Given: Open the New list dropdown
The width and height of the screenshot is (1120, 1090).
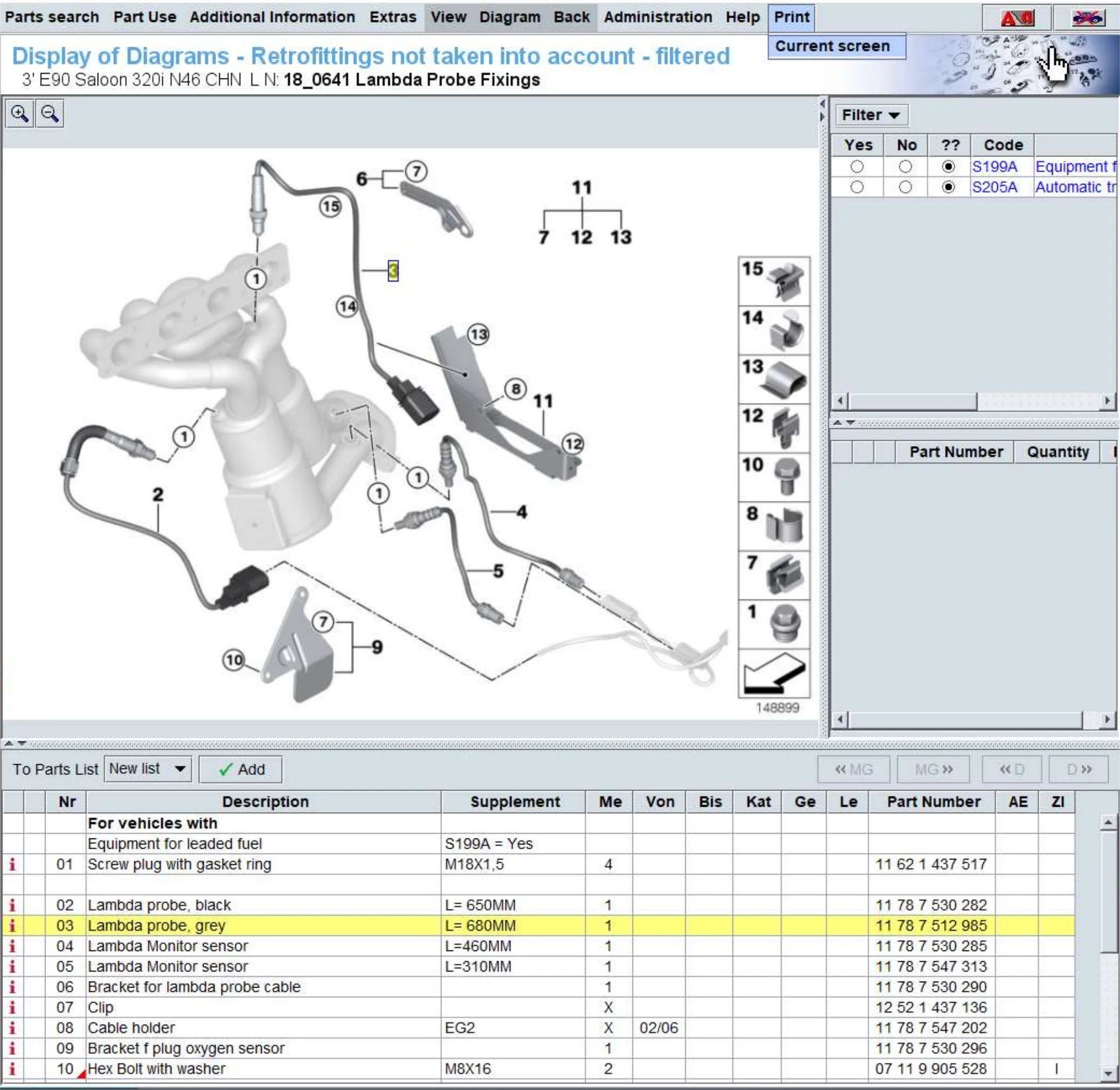Looking at the screenshot, I should pos(148,769).
